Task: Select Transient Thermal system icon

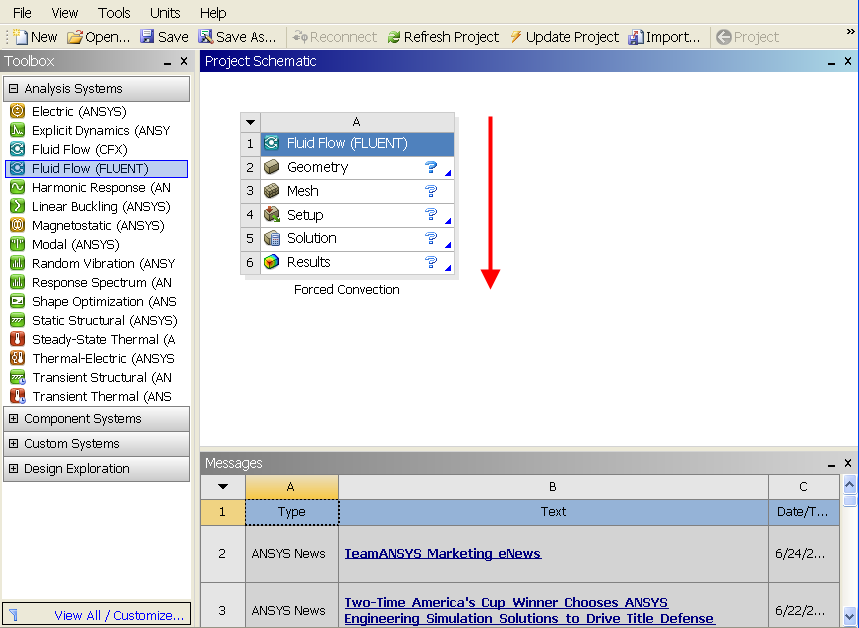Action: pyautogui.click(x=18, y=396)
